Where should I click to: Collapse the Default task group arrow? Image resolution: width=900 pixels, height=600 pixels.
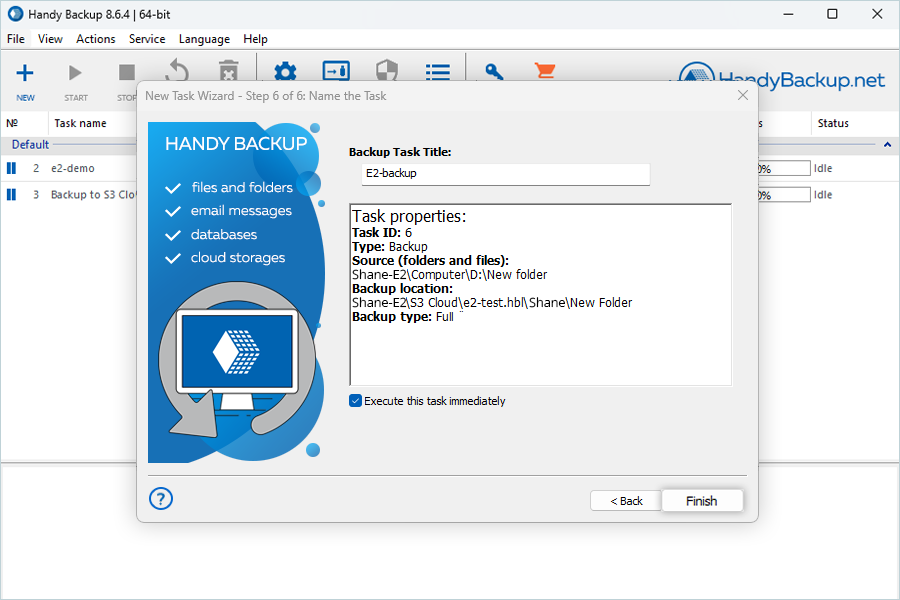[887, 145]
